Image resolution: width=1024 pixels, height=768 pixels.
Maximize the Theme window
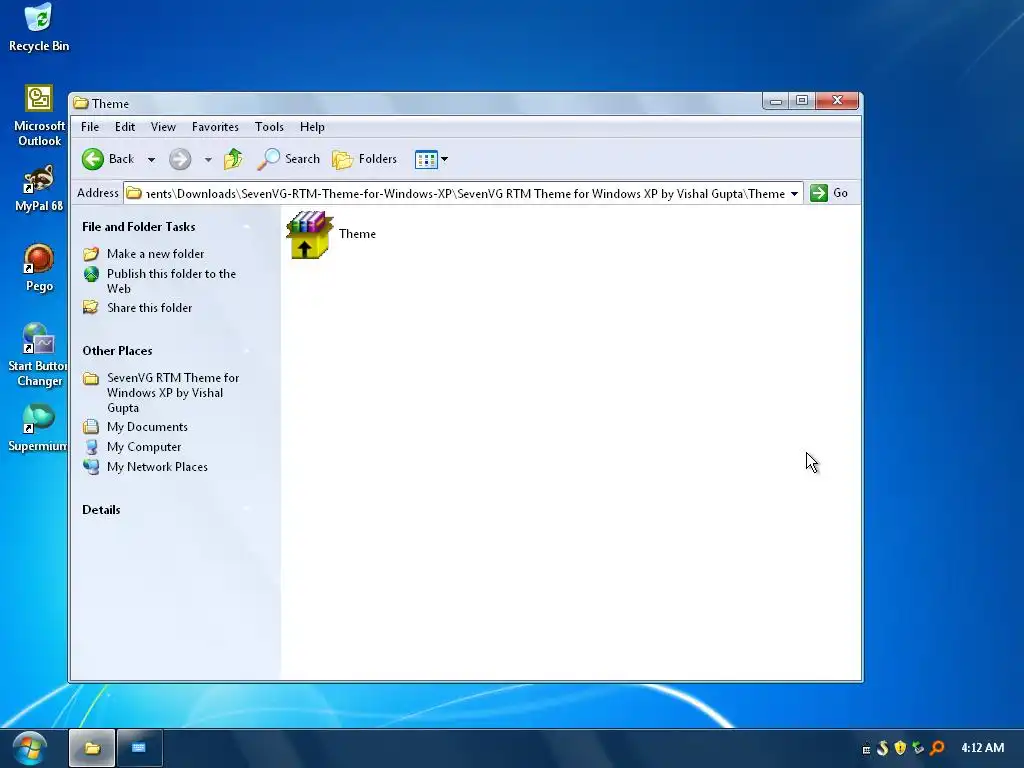coord(802,101)
